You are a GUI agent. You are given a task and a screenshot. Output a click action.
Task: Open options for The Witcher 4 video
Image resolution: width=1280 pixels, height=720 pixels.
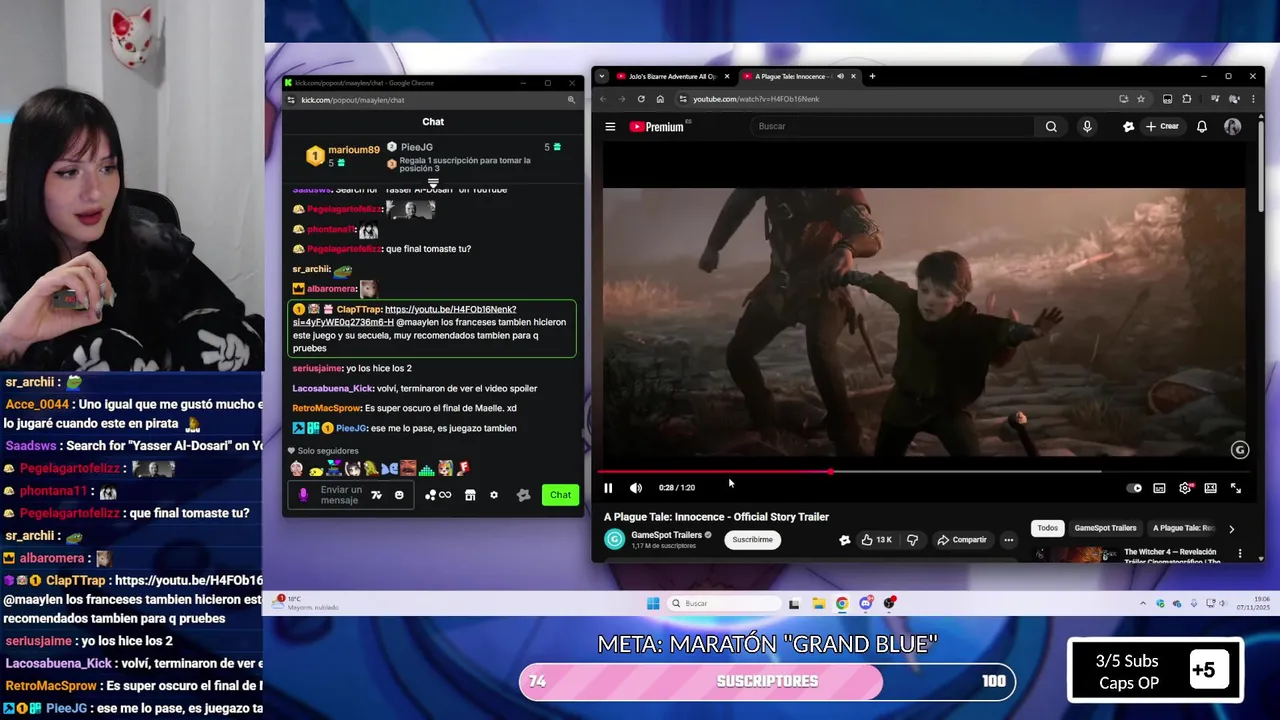1240,553
